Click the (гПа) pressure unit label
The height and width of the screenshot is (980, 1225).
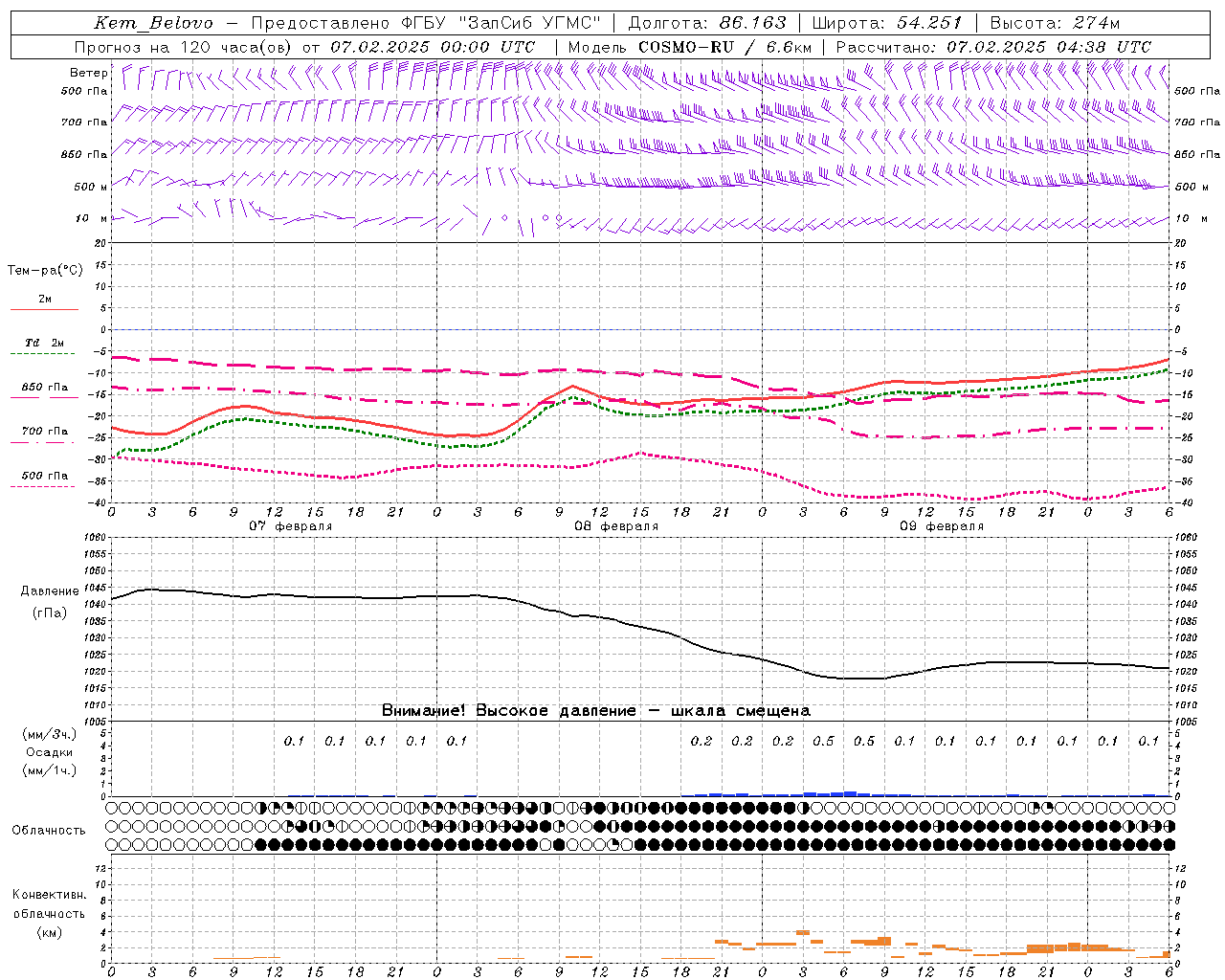click(49, 613)
